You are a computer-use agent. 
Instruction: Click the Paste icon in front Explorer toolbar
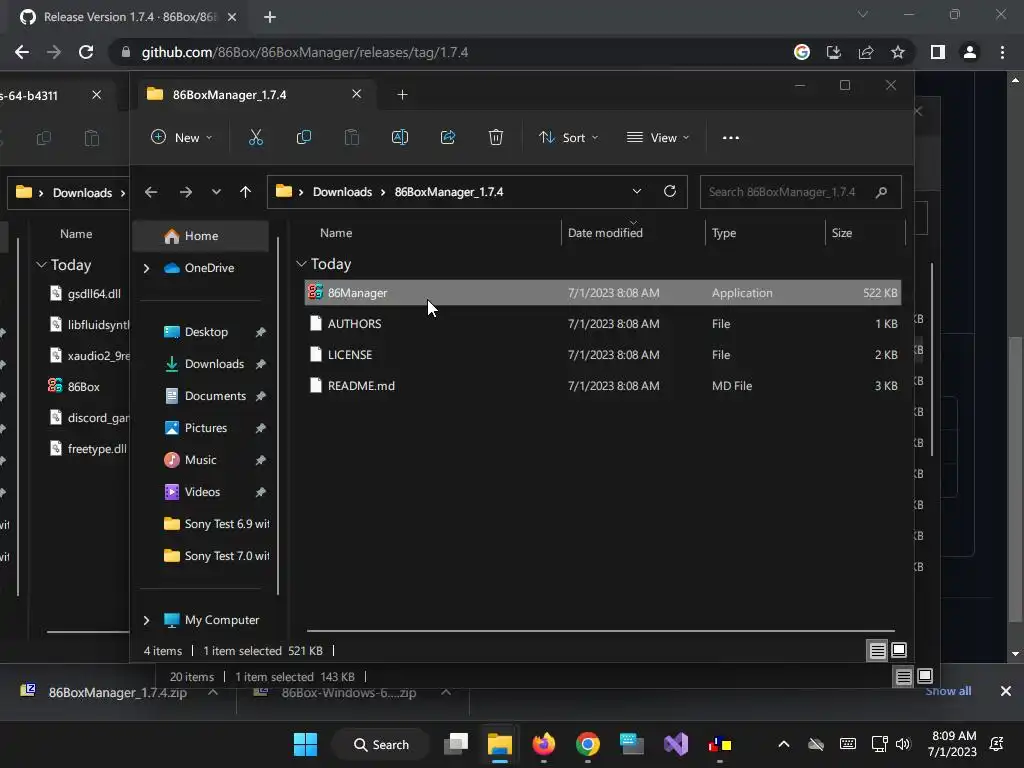[x=351, y=137]
